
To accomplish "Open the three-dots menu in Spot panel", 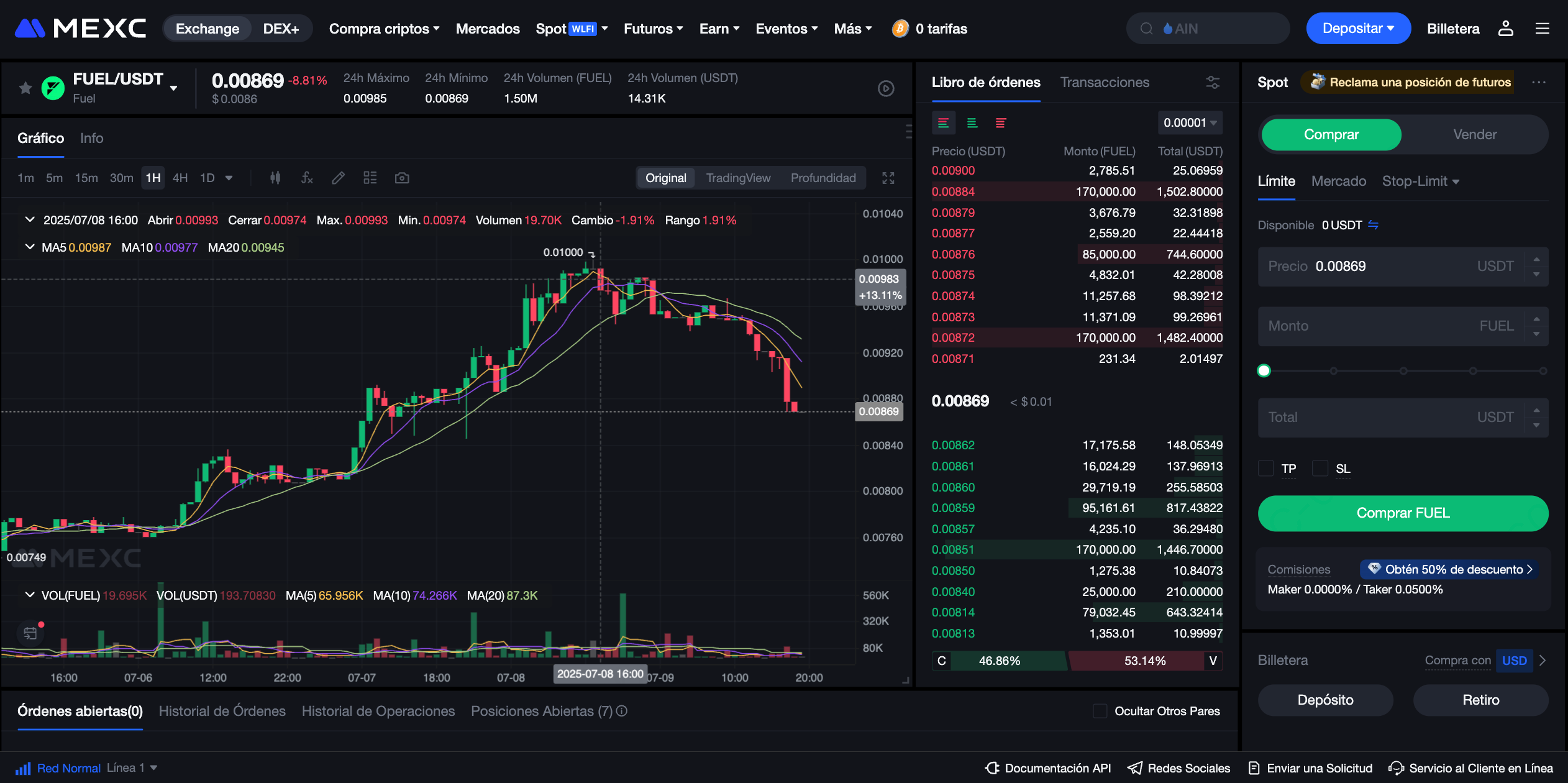I will 1539,82.
